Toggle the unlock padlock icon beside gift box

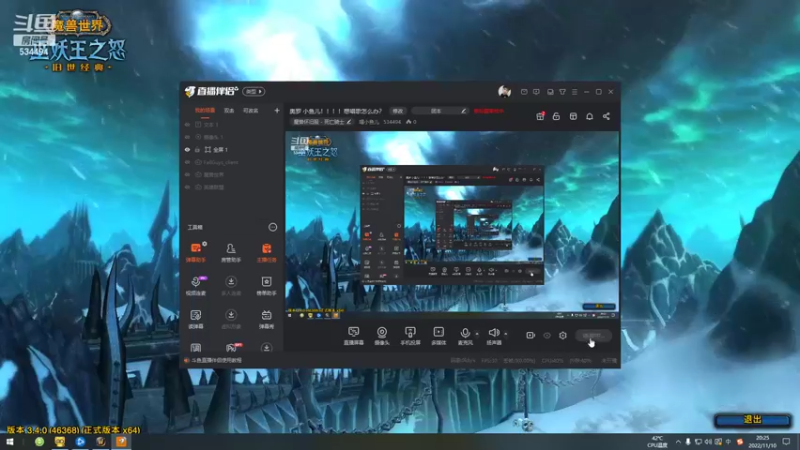(556, 116)
